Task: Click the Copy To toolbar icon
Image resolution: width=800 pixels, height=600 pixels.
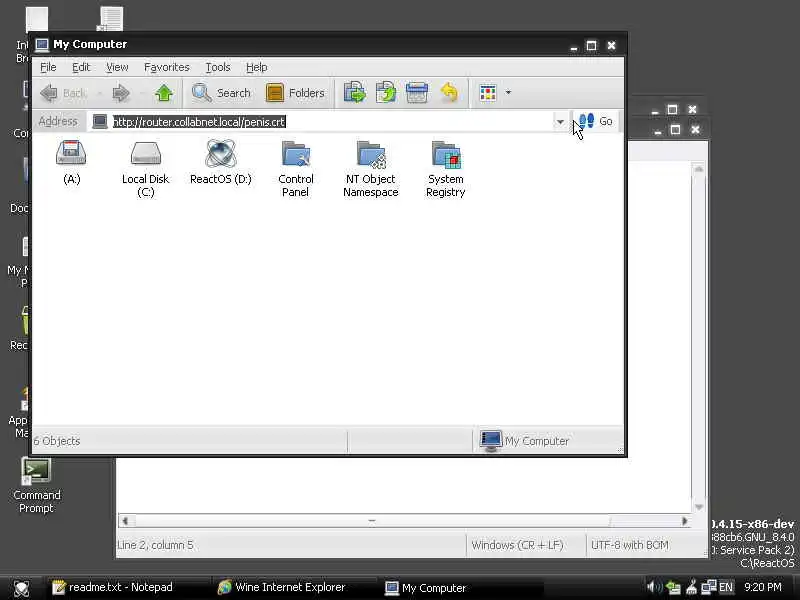Action: point(386,93)
